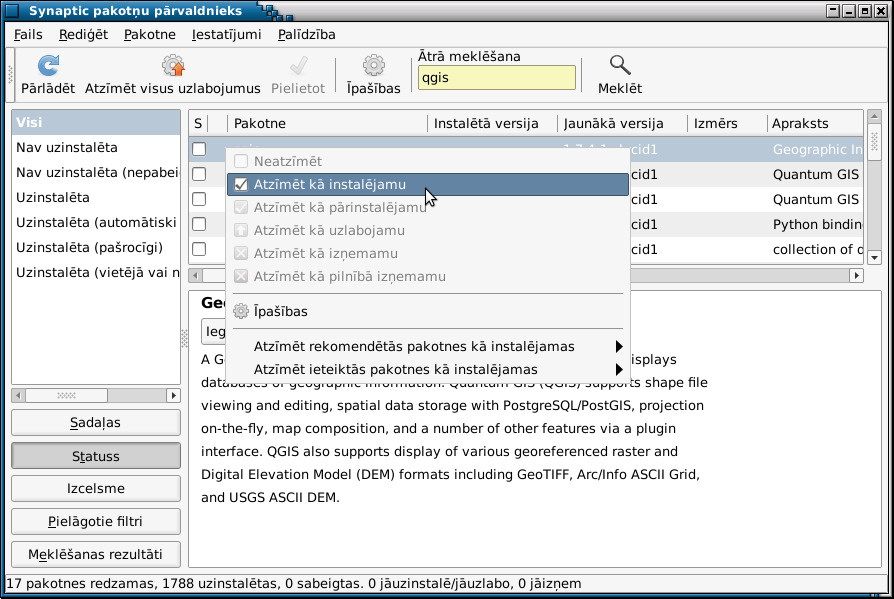Screen dimensions: 894x599
Task: Open the Rediģēt menu
Action: point(83,35)
